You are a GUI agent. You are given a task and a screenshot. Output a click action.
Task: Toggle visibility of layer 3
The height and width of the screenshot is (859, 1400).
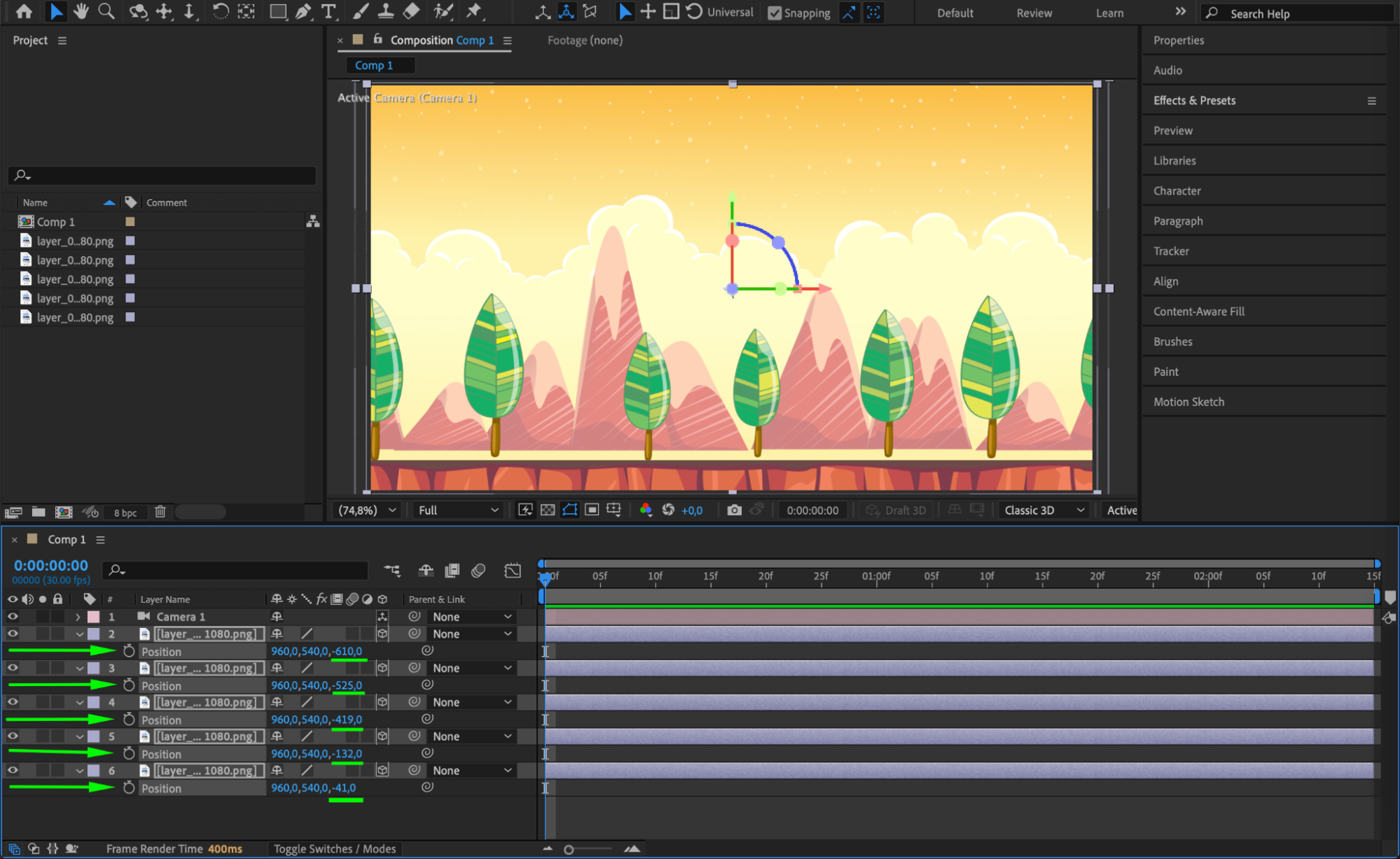(13, 668)
